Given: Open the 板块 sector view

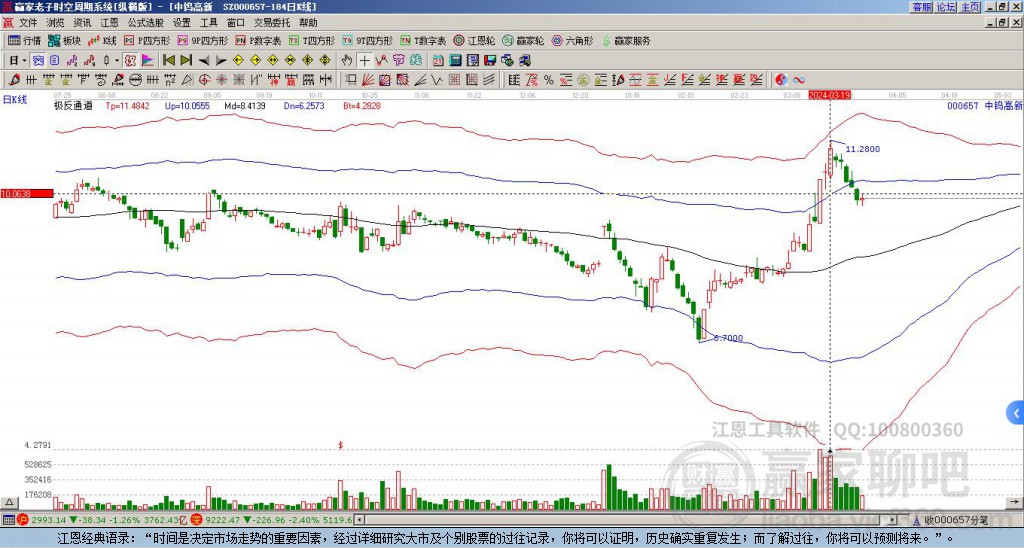Looking at the screenshot, I should tap(64, 40).
